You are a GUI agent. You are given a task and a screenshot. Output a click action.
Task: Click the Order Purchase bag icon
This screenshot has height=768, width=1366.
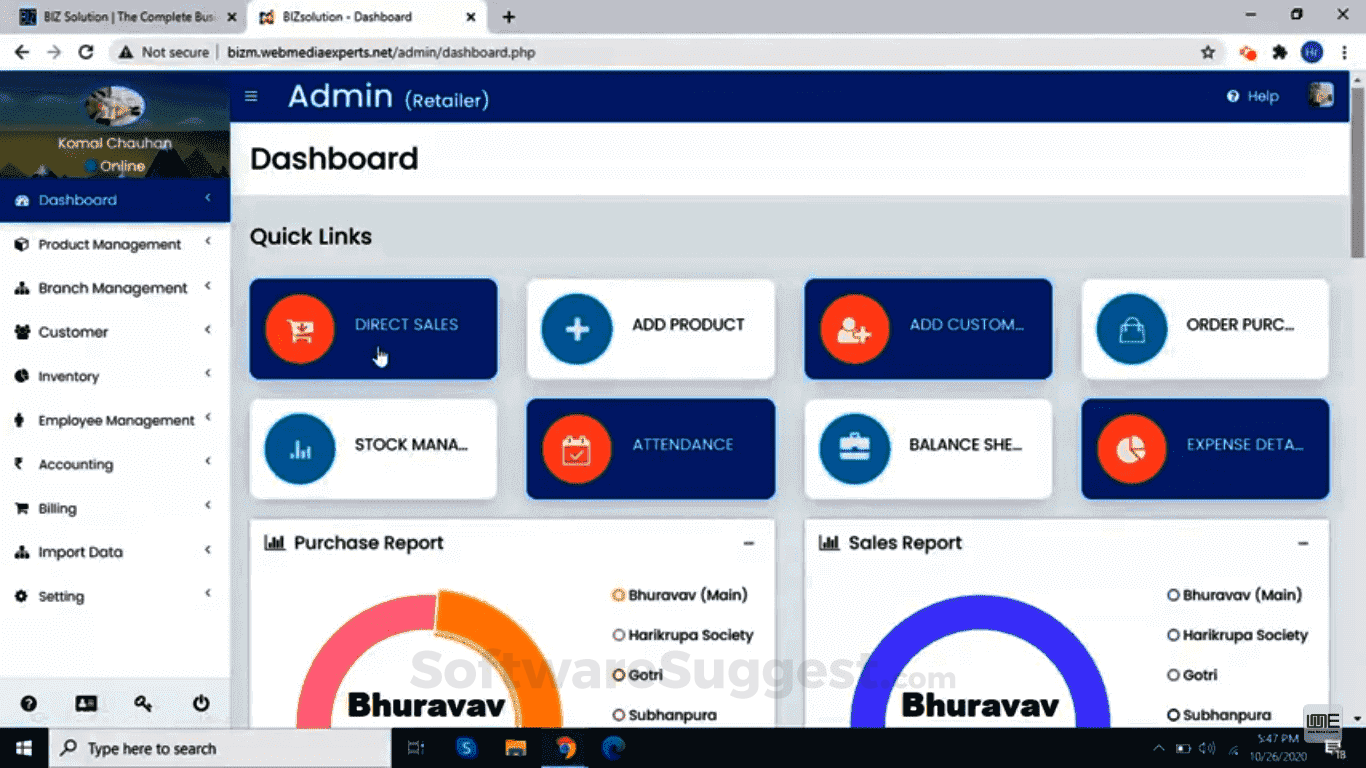coord(1131,329)
